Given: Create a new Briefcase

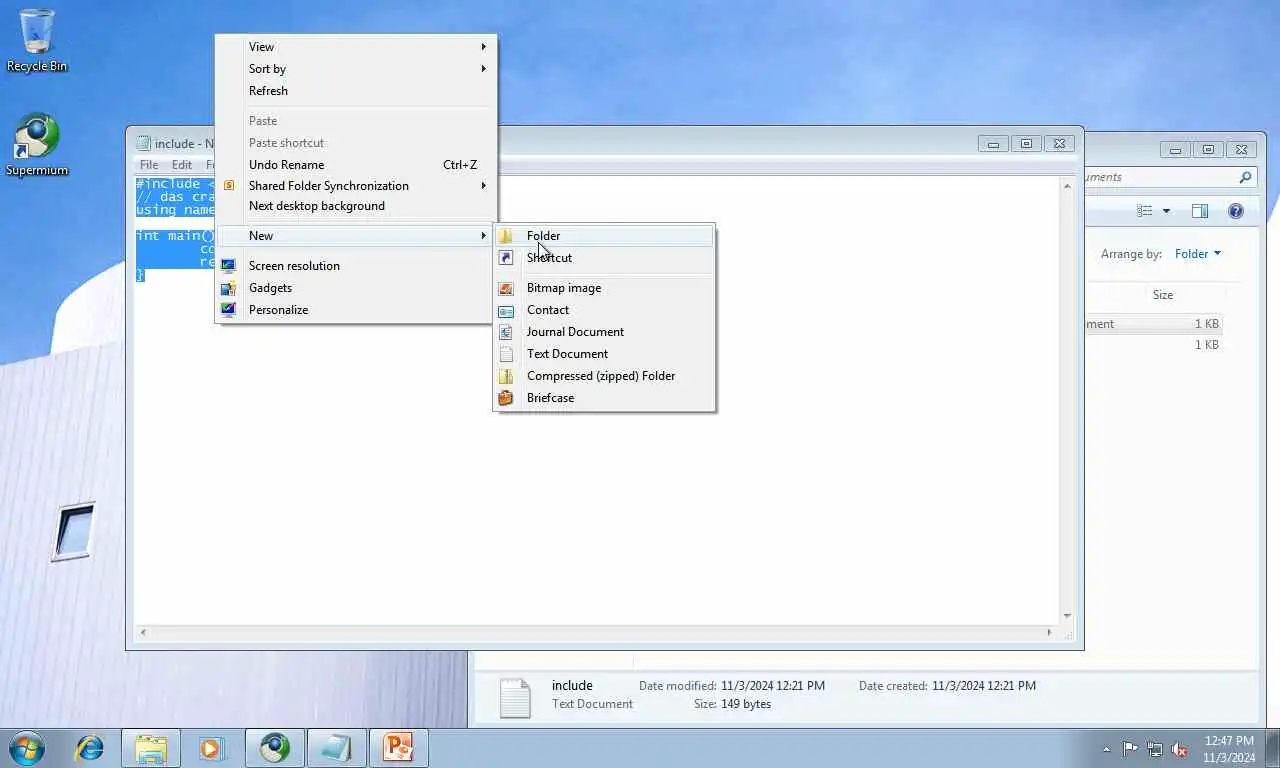Looking at the screenshot, I should pyautogui.click(x=604, y=398).
